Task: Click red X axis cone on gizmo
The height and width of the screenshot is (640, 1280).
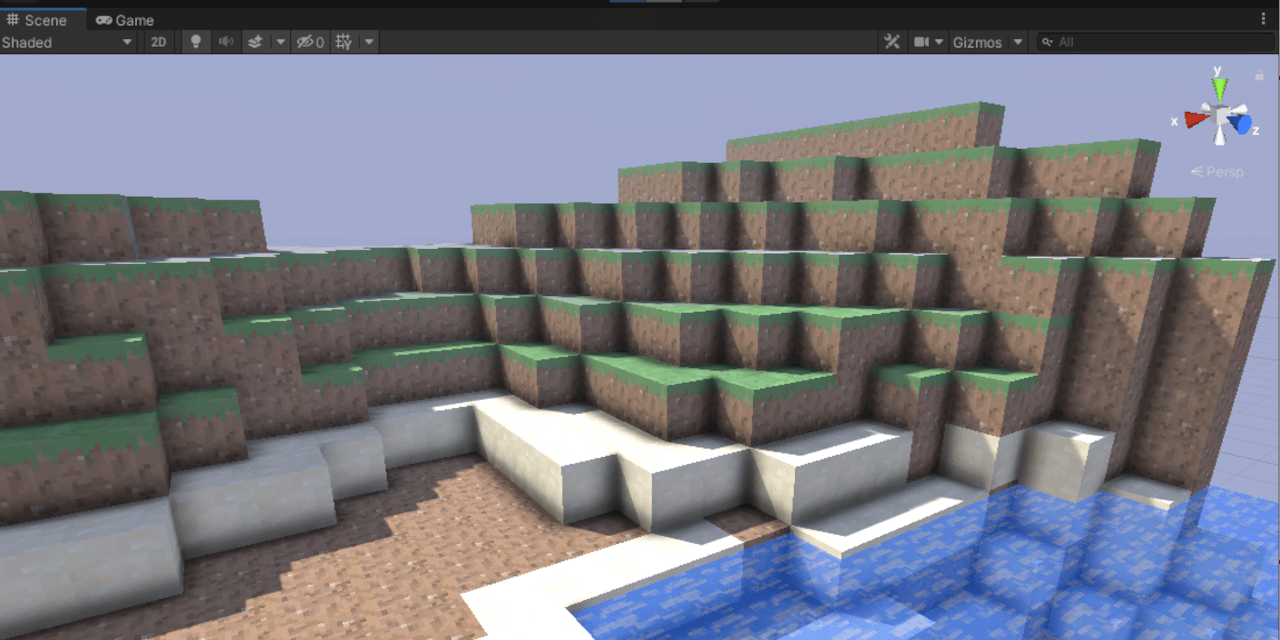Action: (x=1196, y=119)
